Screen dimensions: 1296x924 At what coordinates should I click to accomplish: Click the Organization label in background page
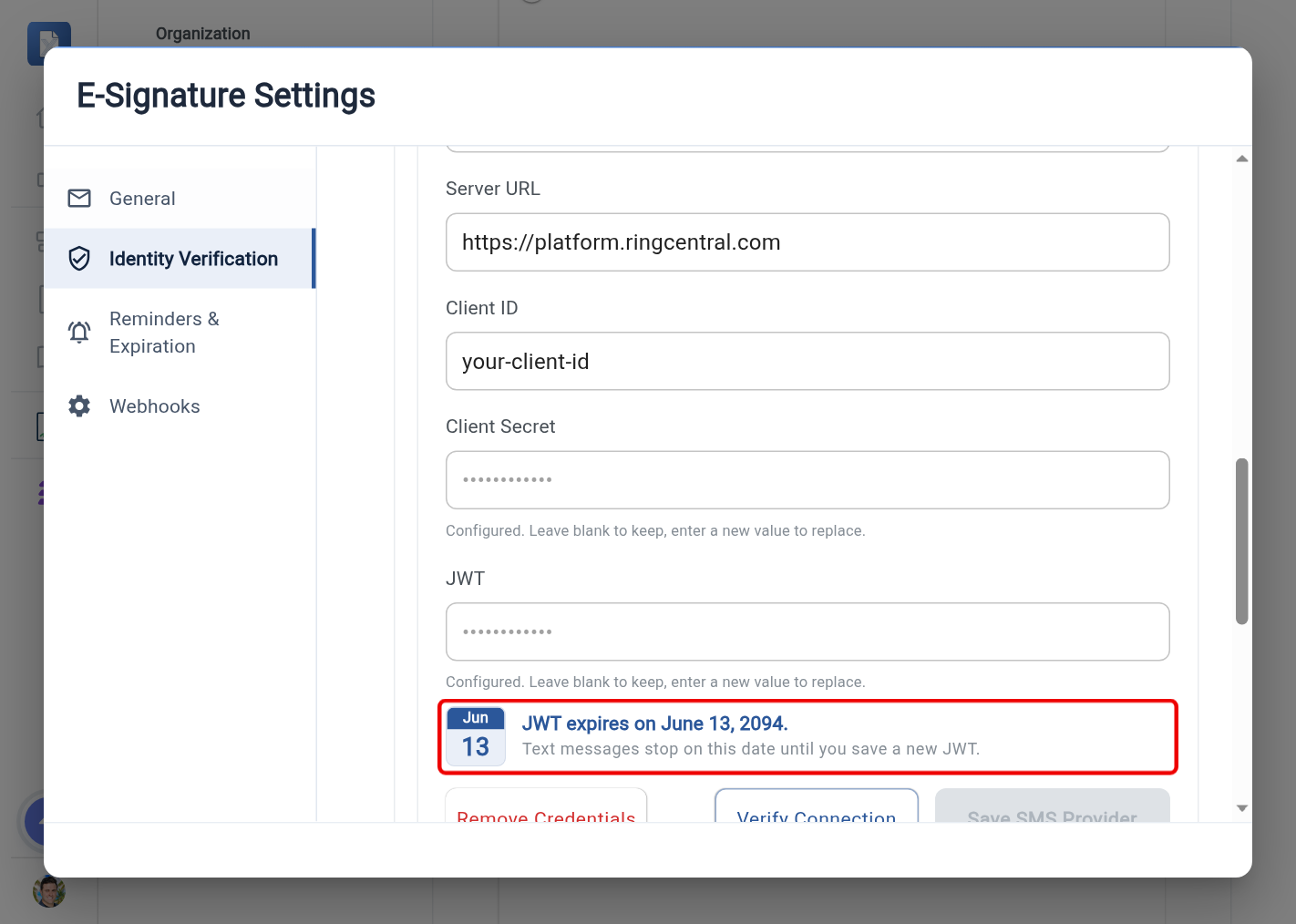202,34
